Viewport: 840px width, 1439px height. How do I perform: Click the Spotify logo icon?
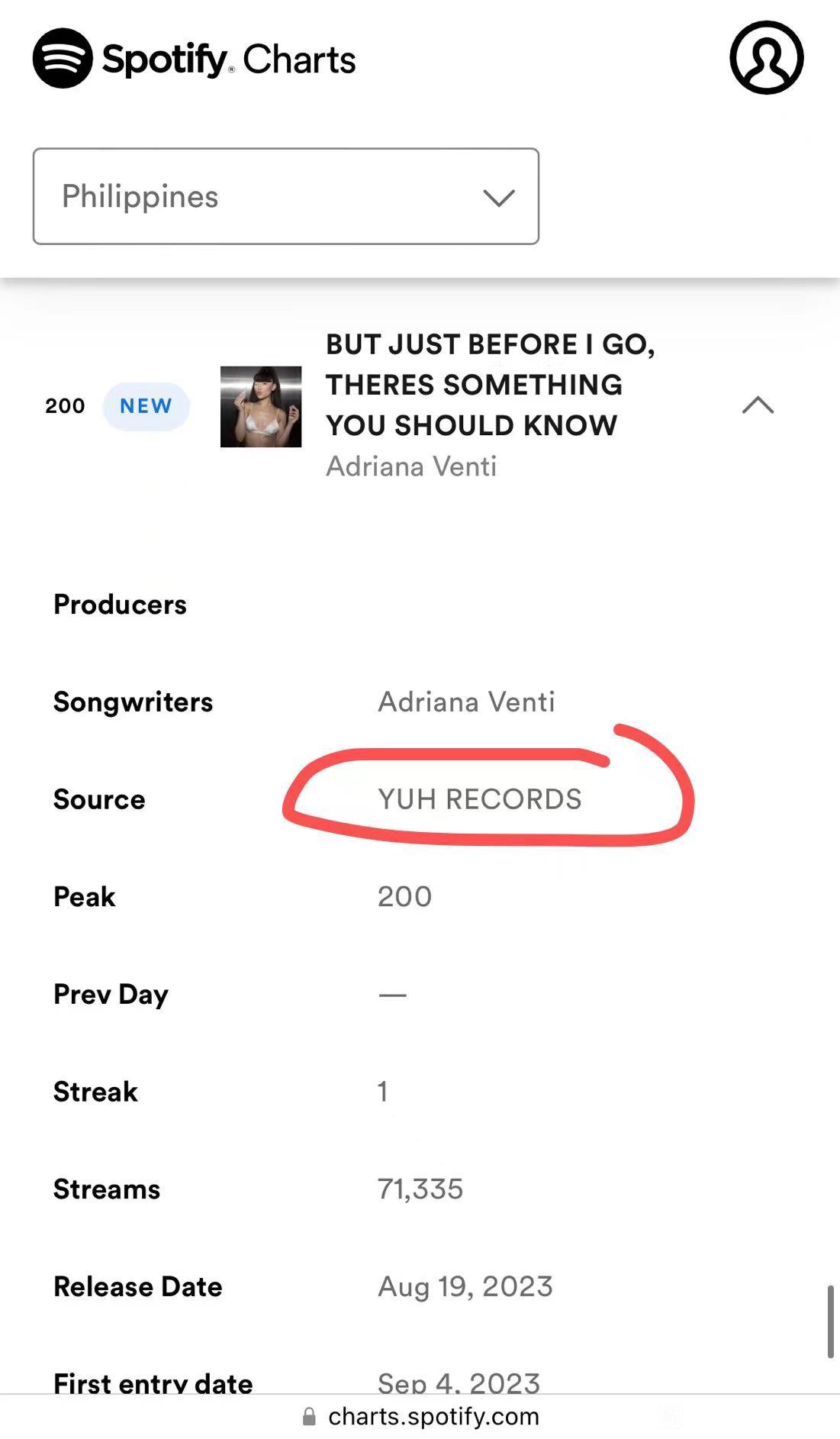click(63, 58)
